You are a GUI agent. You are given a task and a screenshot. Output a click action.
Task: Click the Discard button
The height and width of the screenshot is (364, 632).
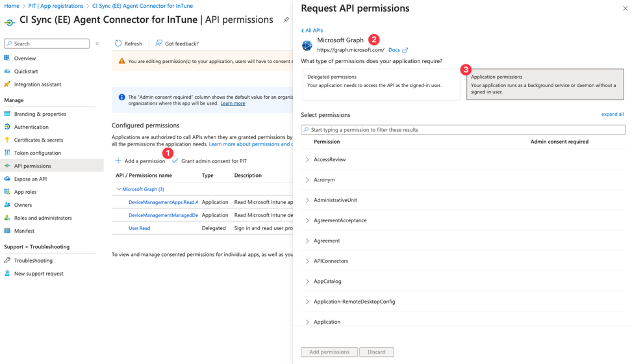(376, 352)
